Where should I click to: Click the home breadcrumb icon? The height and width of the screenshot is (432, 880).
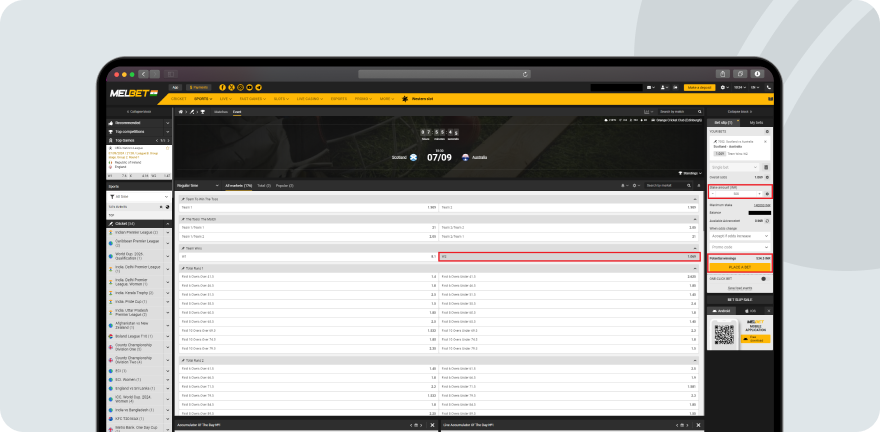tap(181, 112)
